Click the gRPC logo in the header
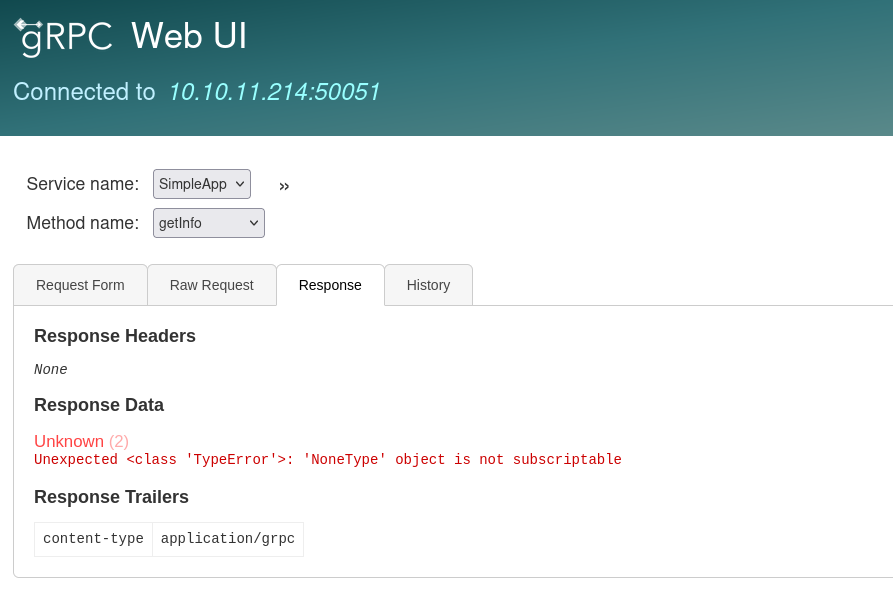Image resolution: width=893 pixels, height=592 pixels. 64,37
